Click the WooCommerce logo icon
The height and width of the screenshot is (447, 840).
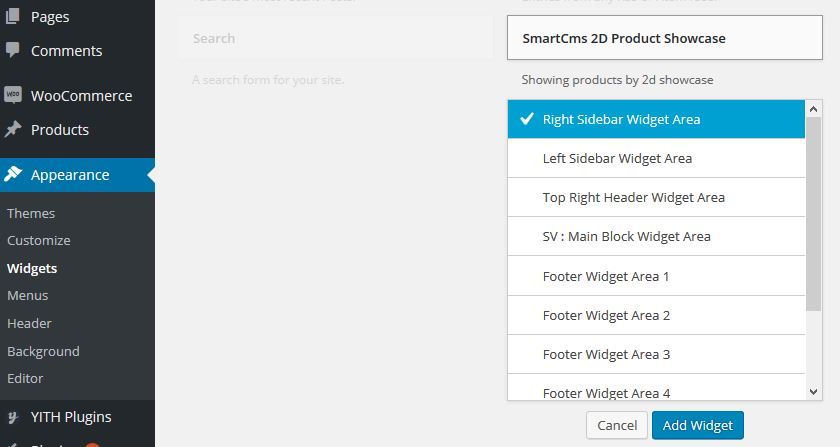click(13, 95)
